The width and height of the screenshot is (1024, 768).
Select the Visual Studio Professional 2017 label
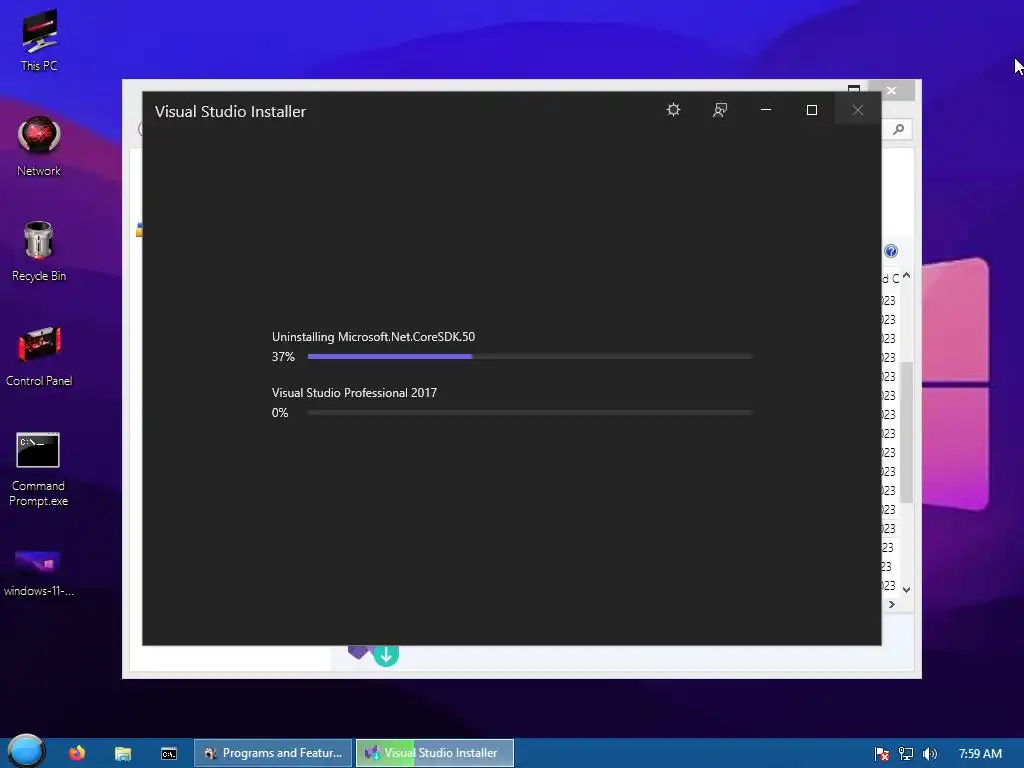pyautogui.click(x=354, y=392)
